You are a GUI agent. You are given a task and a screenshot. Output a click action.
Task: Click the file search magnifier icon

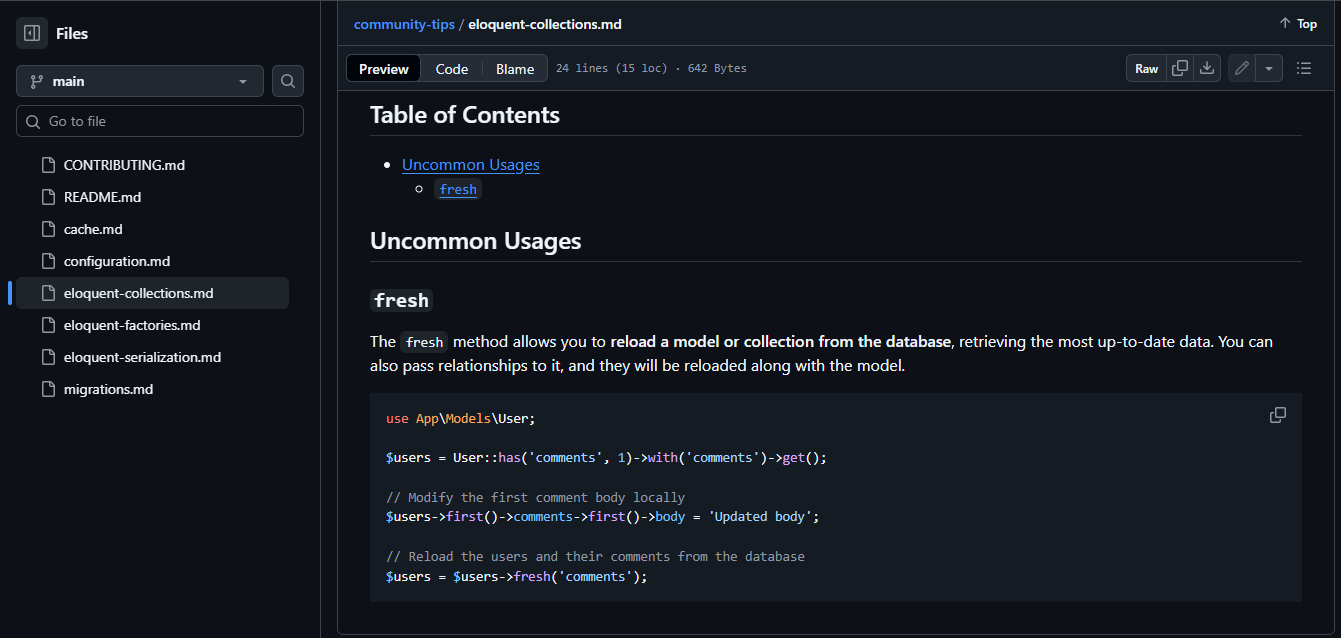[288, 81]
